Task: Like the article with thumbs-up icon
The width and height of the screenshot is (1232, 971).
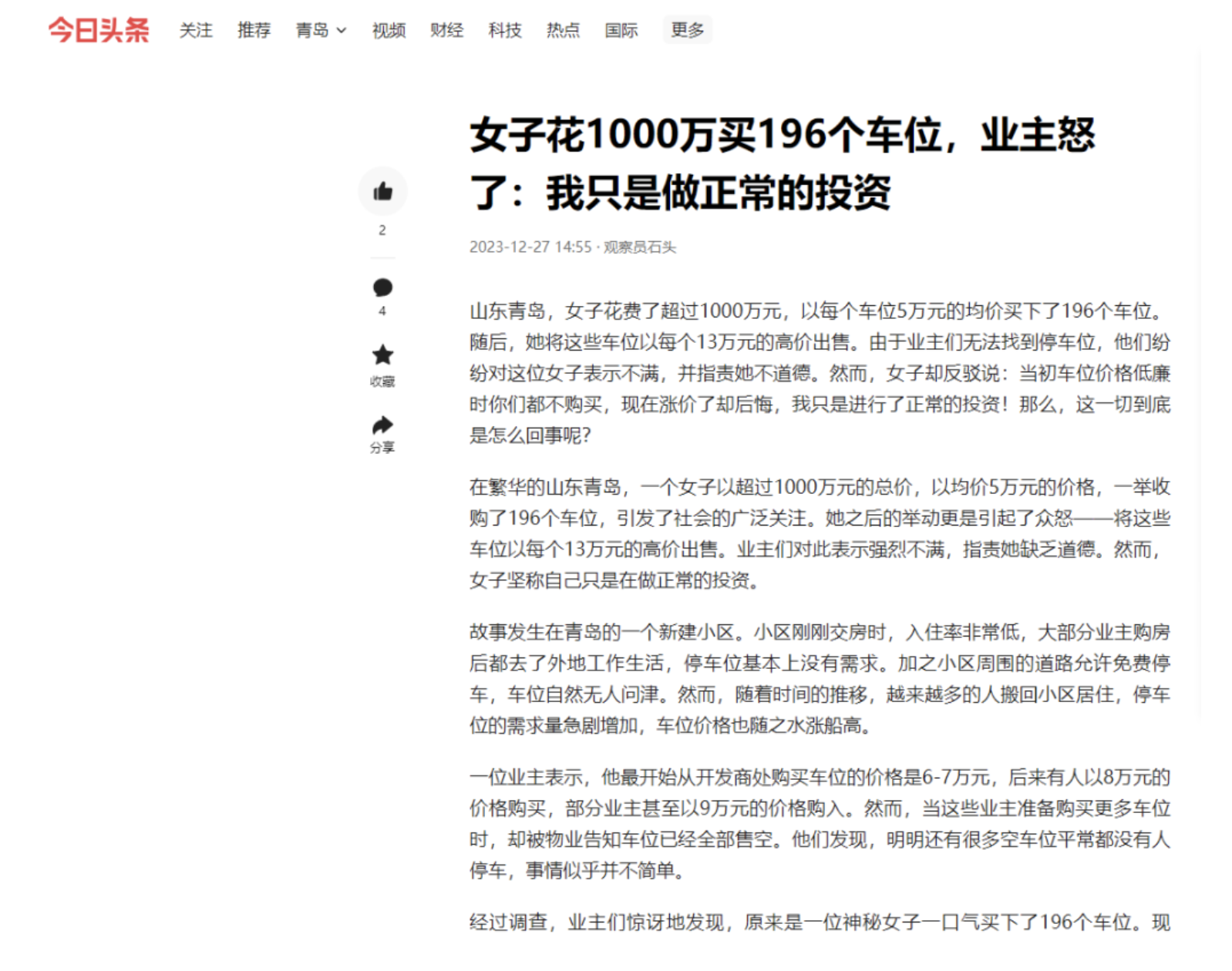Action: pyautogui.click(x=382, y=191)
